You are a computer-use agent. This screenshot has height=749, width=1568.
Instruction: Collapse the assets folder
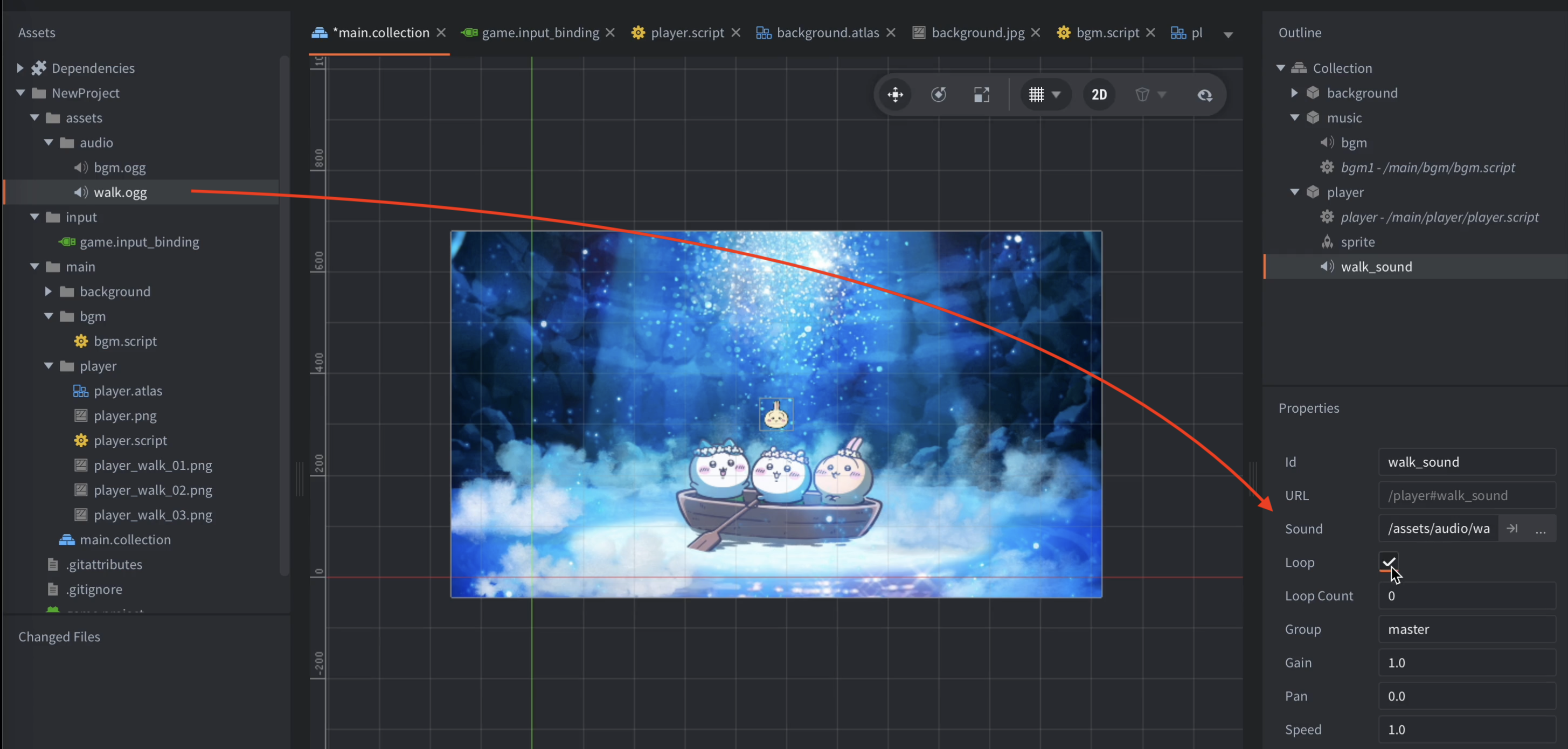click(34, 117)
